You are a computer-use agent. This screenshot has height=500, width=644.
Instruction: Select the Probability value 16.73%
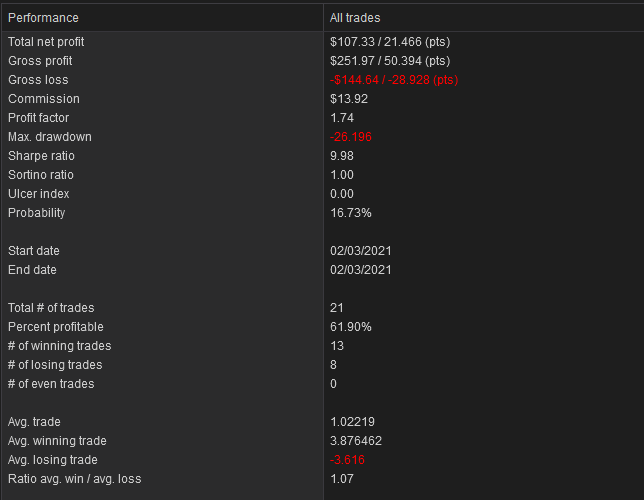[x=351, y=213]
